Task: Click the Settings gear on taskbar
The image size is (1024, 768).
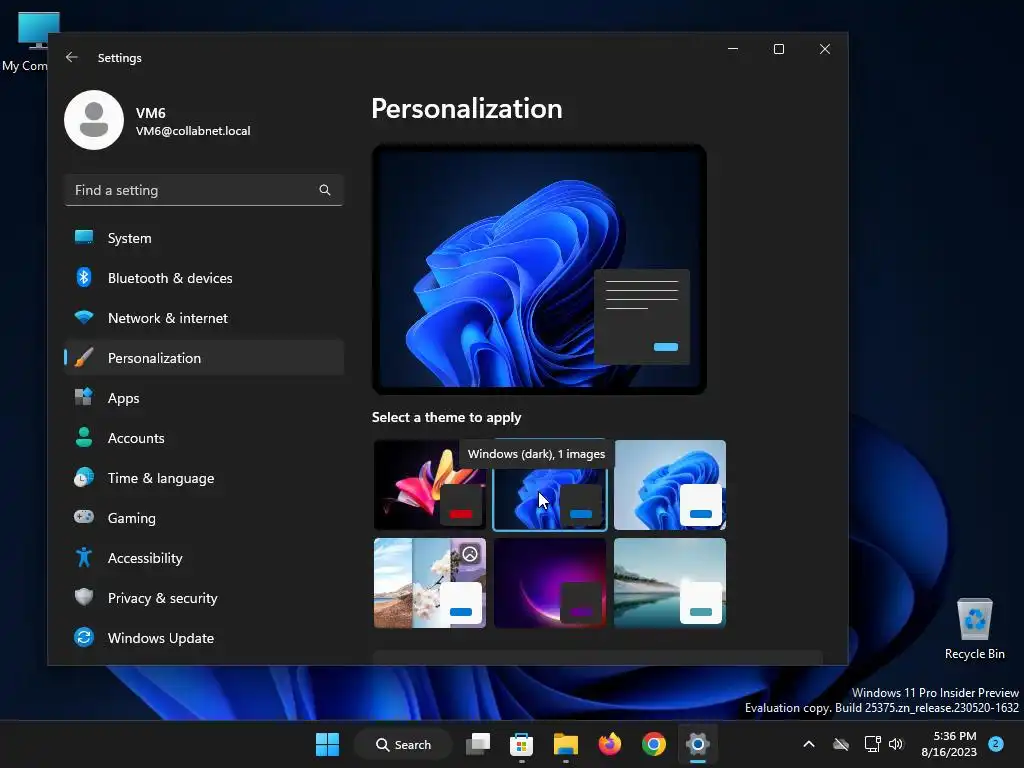Action: coord(697,744)
